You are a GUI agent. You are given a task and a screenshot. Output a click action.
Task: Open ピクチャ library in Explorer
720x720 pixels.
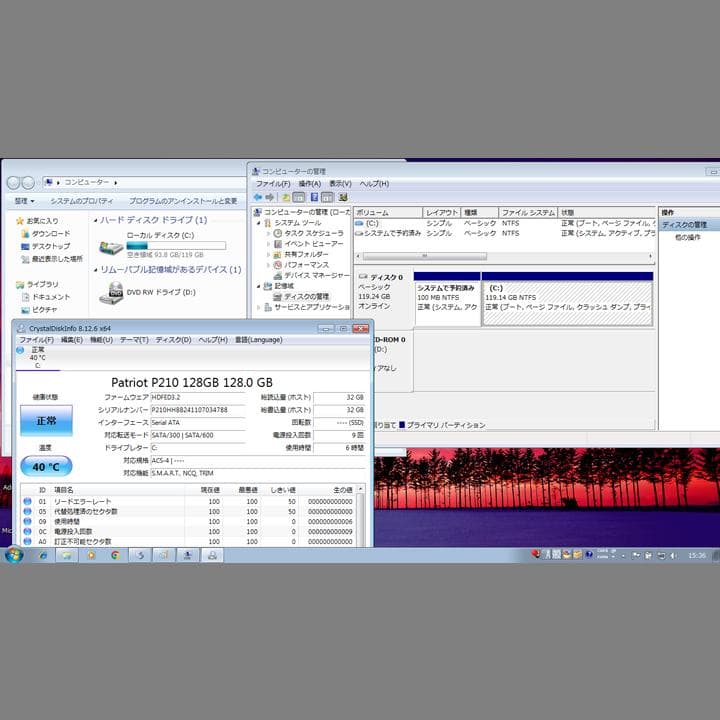pos(45,310)
